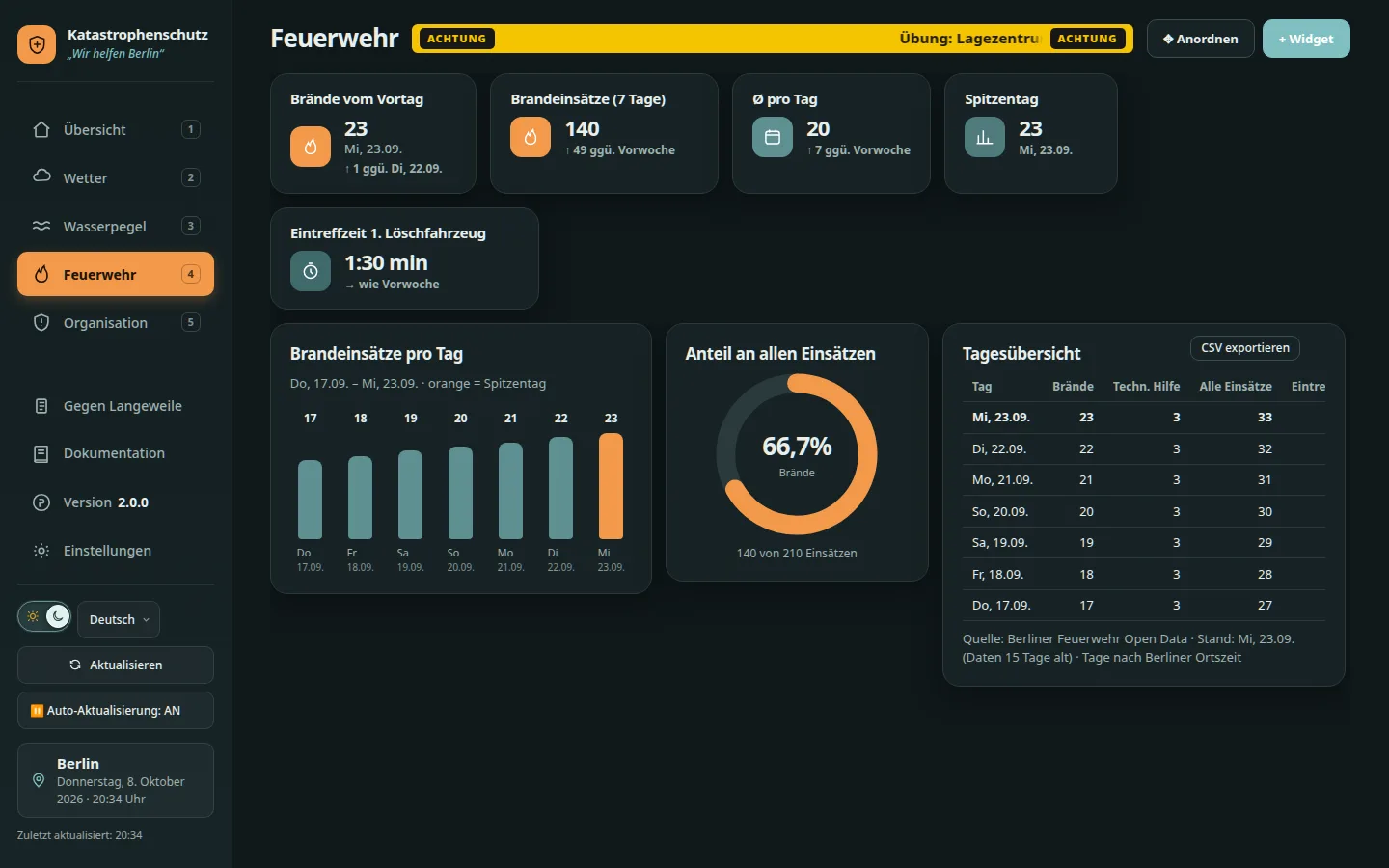Click the version icon beside Version 2.0.0

[41, 502]
